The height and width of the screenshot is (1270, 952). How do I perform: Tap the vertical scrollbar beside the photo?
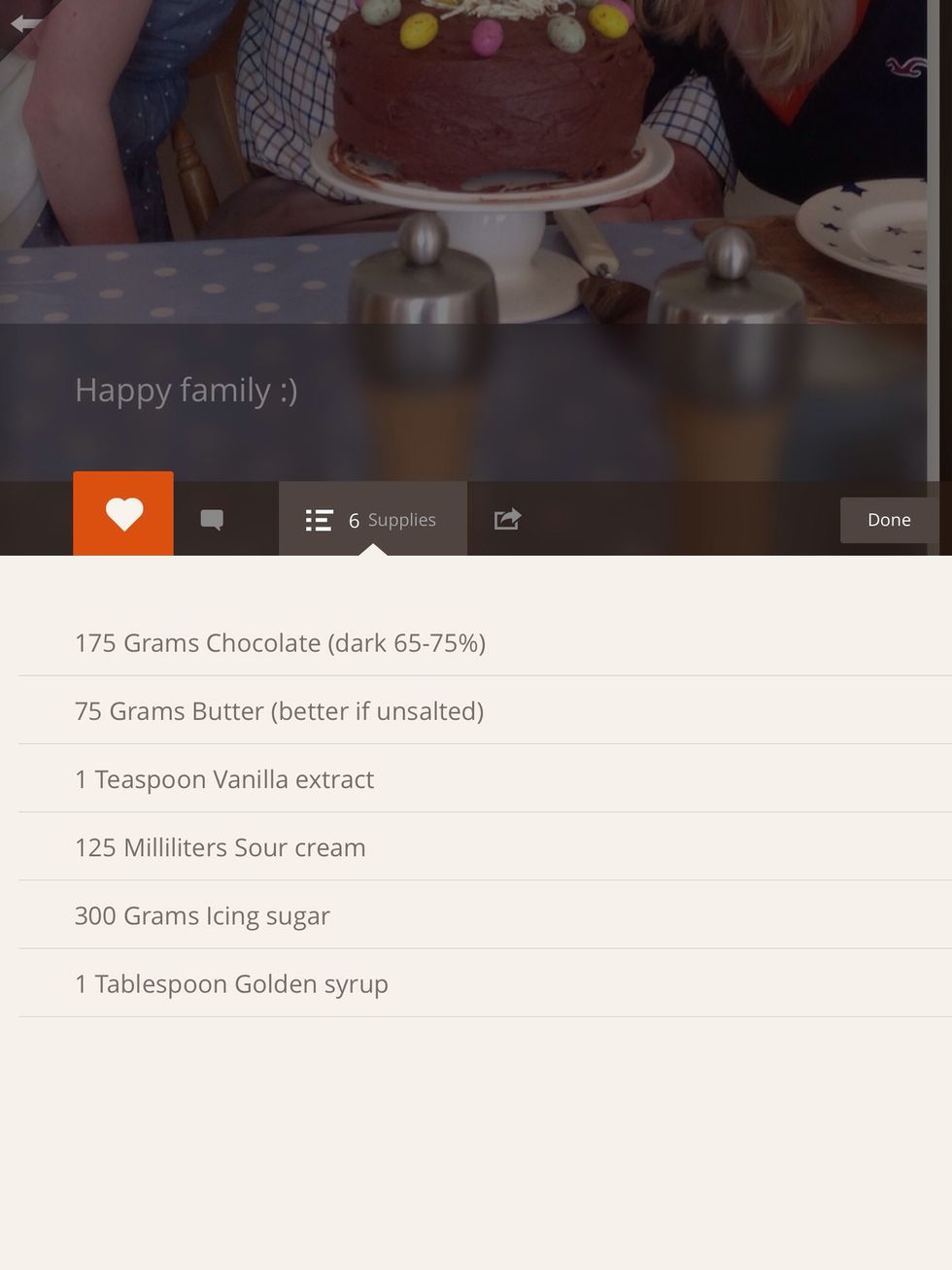(x=933, y=240)
